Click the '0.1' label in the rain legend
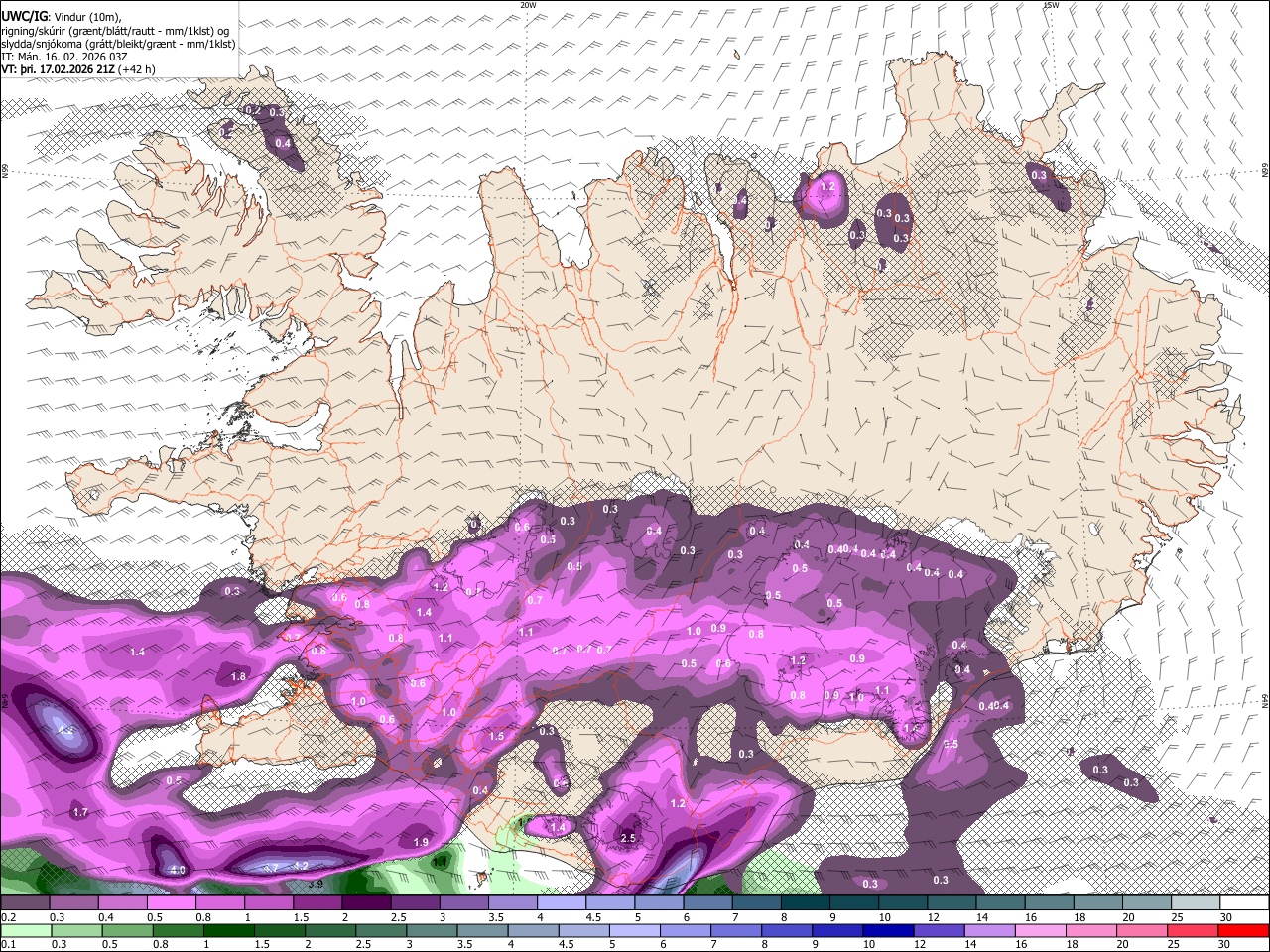 pos(7,944)
